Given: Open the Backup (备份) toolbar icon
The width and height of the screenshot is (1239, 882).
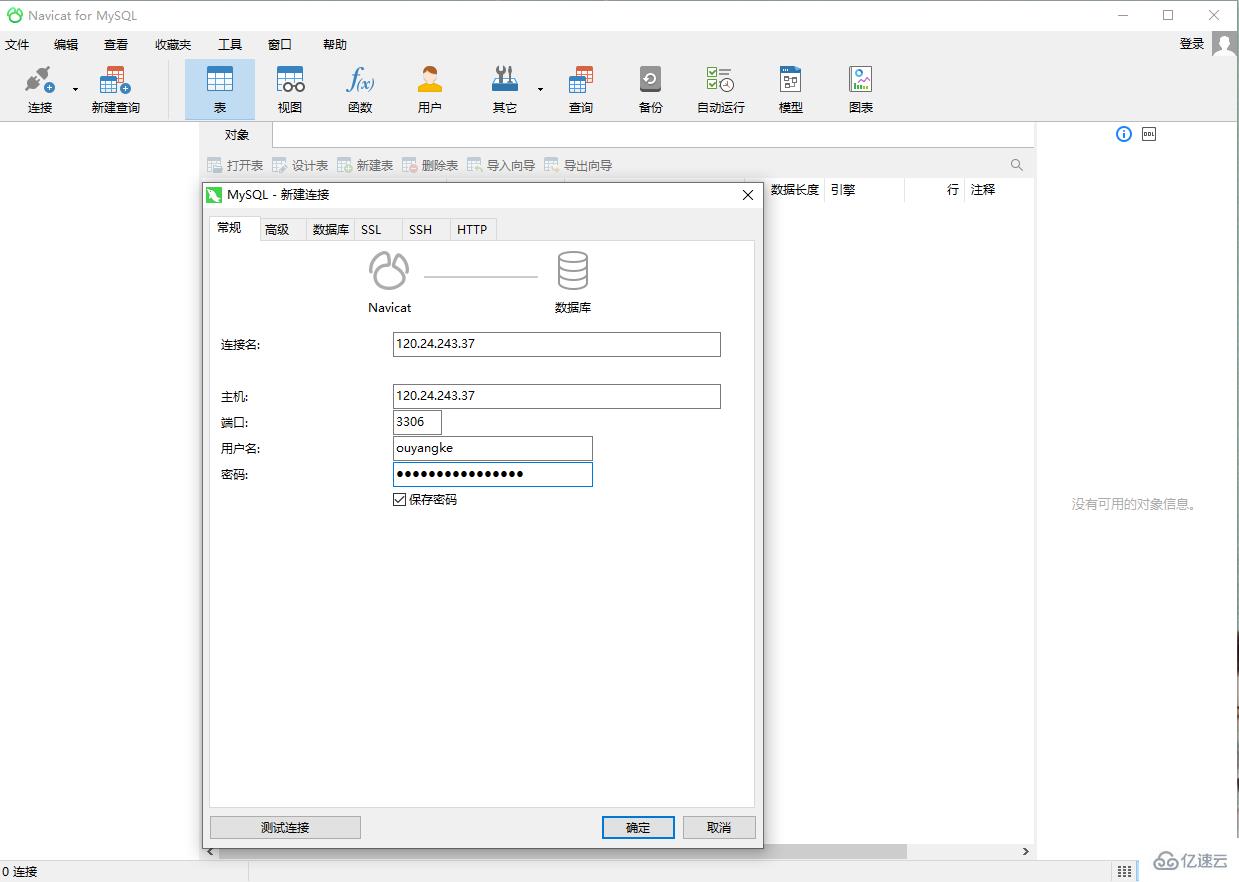Looking at the screenshot, I should (x=651, y=90).
